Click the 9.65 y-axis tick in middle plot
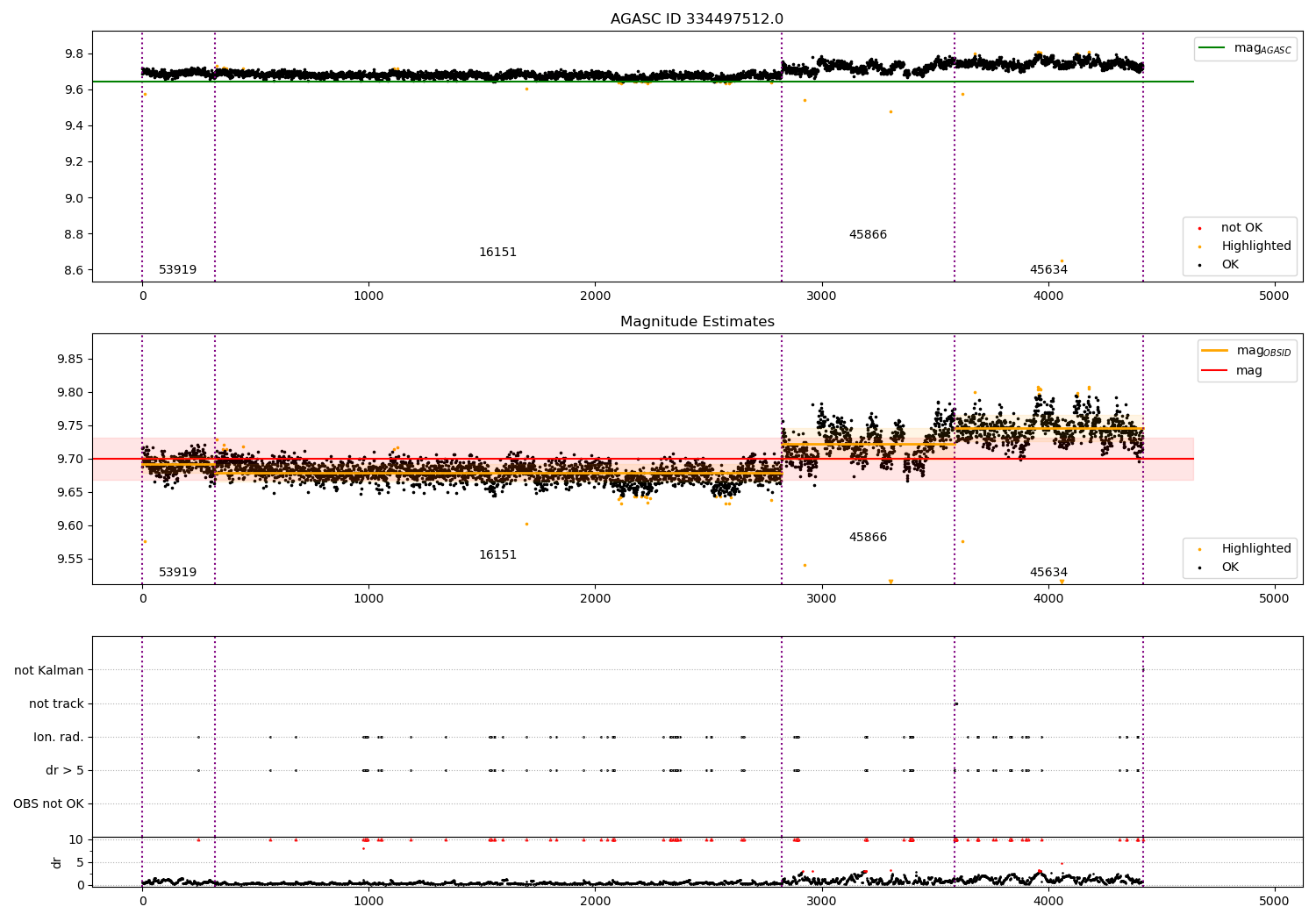This screenshot has height=921, width=1316. point(69,493)
